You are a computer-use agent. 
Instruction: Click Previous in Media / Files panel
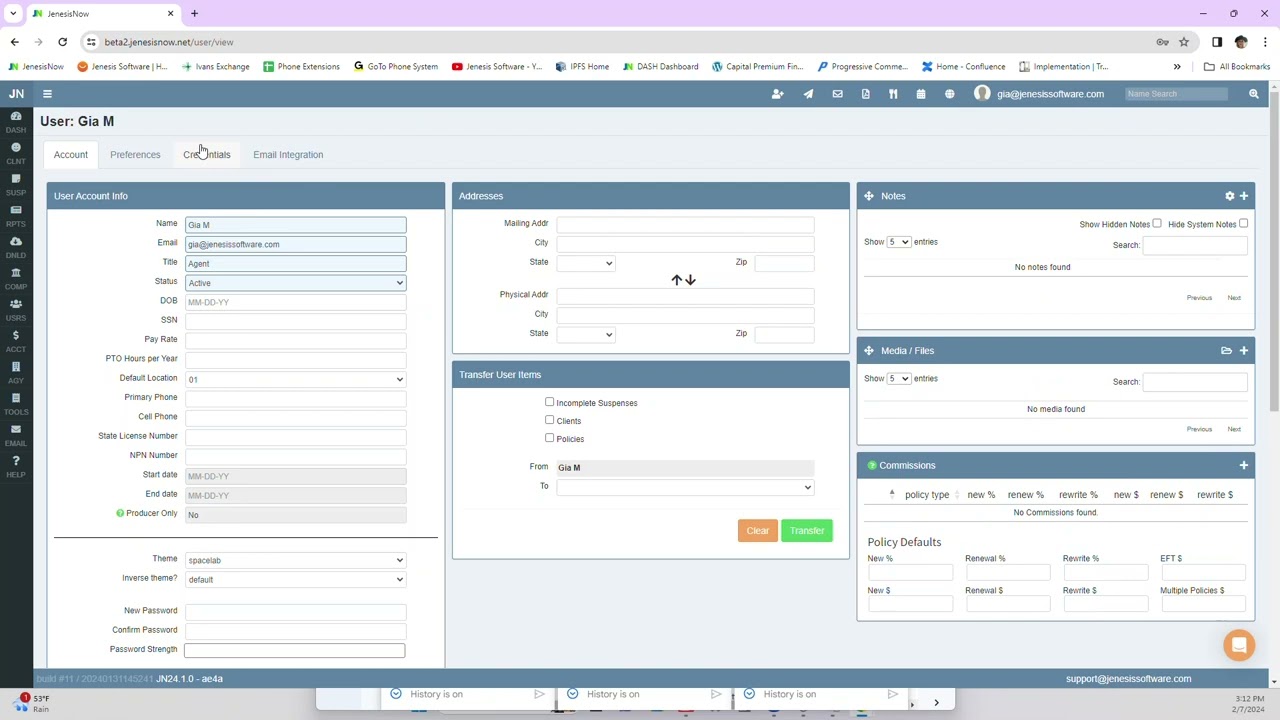1199,430
